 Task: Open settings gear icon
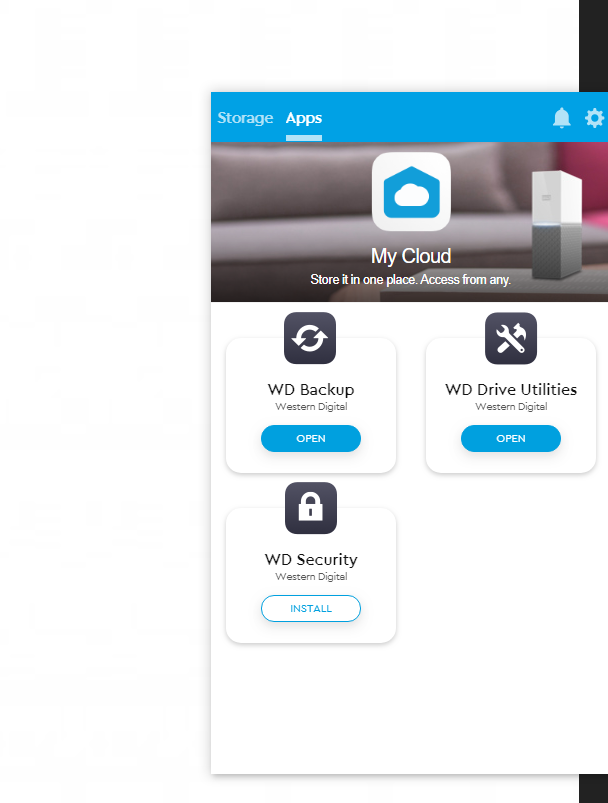[x=594, y=118]
